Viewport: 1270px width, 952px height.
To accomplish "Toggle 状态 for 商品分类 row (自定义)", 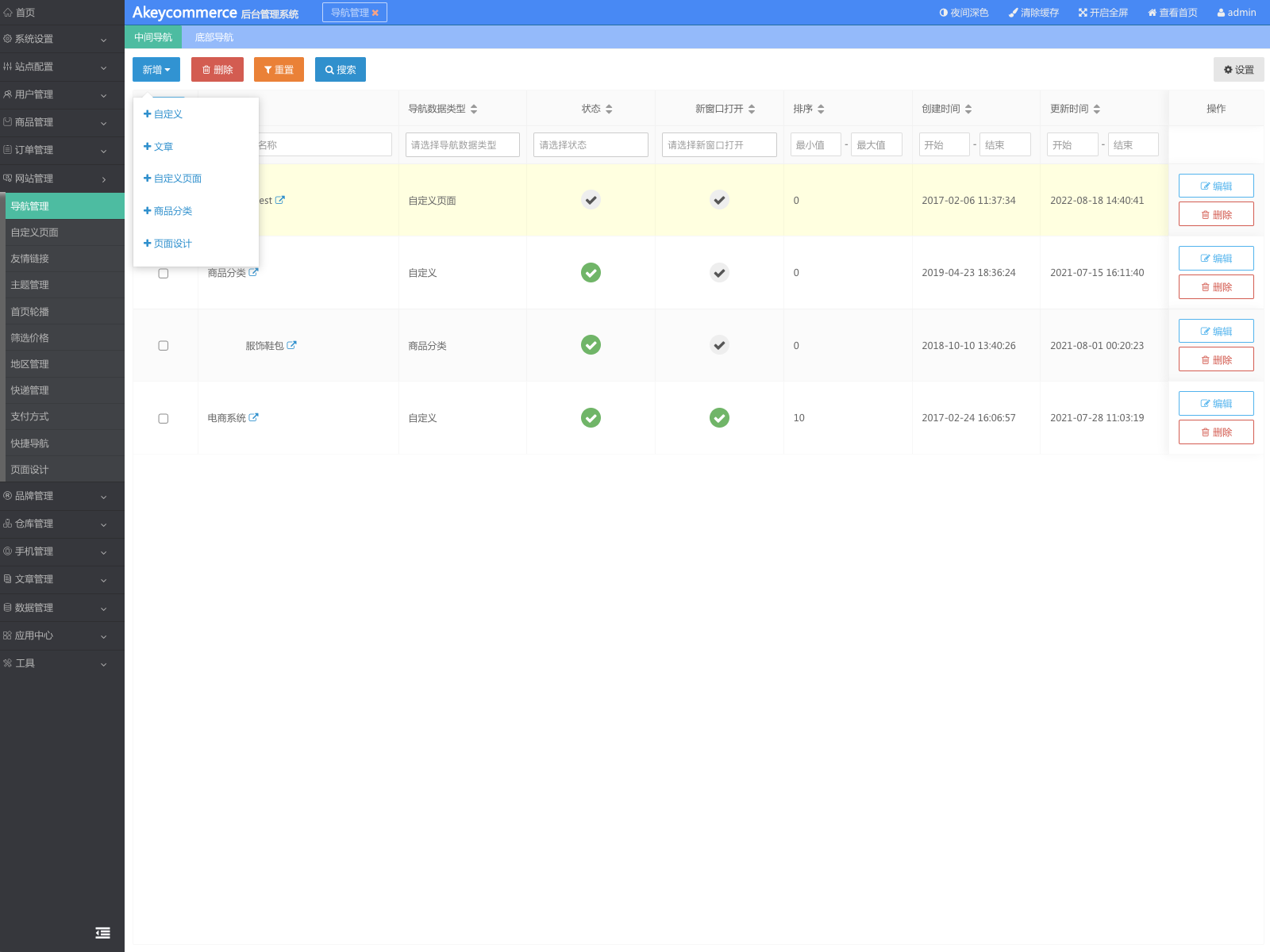I will 591,272.
